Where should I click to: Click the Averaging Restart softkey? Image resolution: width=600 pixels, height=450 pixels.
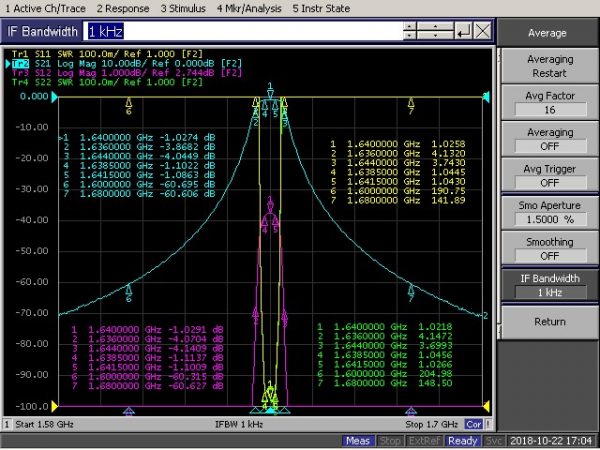550,66
